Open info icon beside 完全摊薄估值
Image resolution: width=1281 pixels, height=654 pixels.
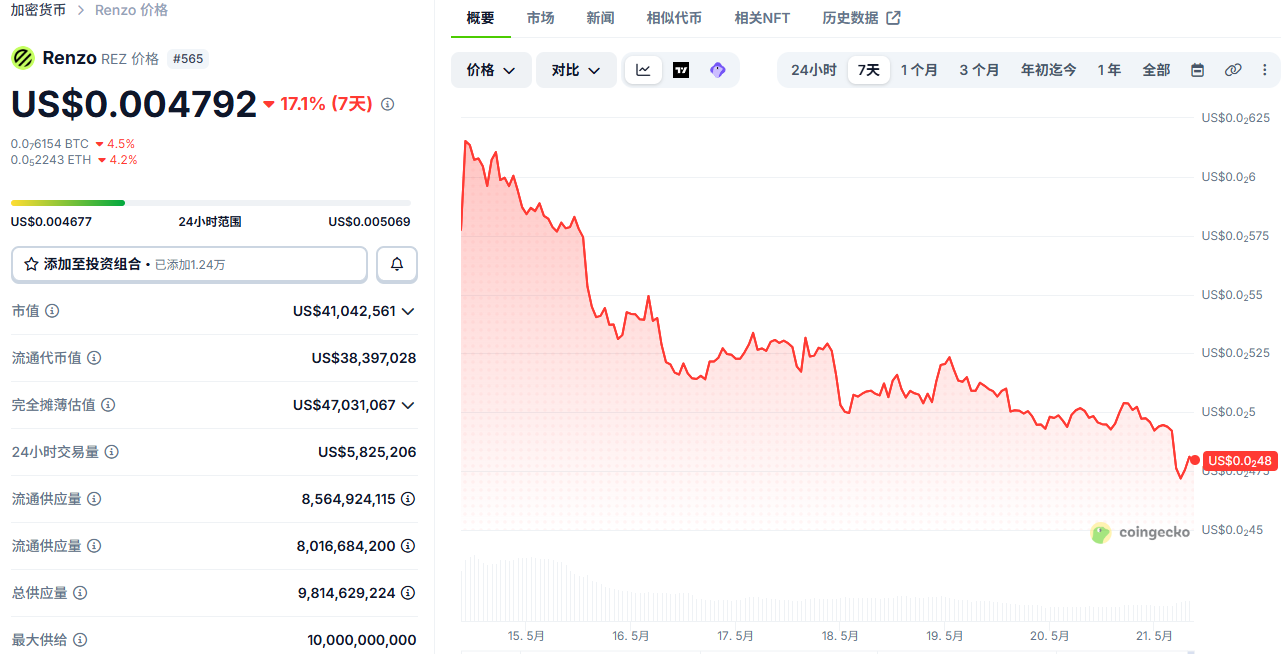tap(108, 405)
